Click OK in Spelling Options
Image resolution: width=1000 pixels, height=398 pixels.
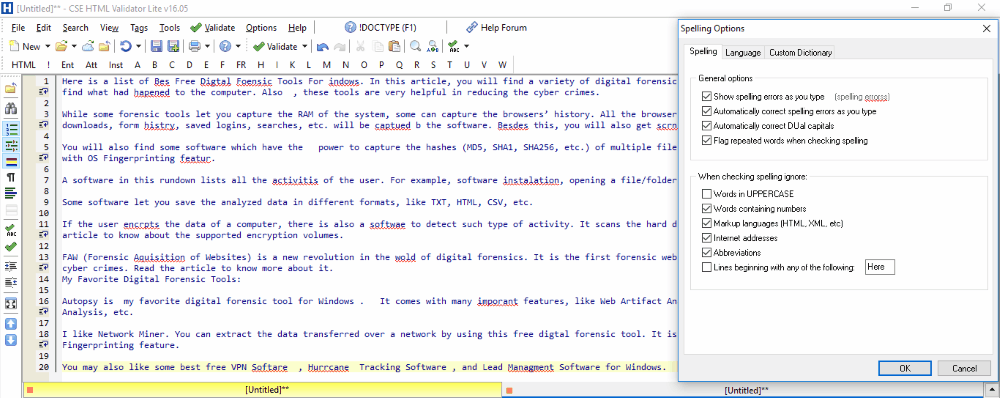click(x=905, y=369)
